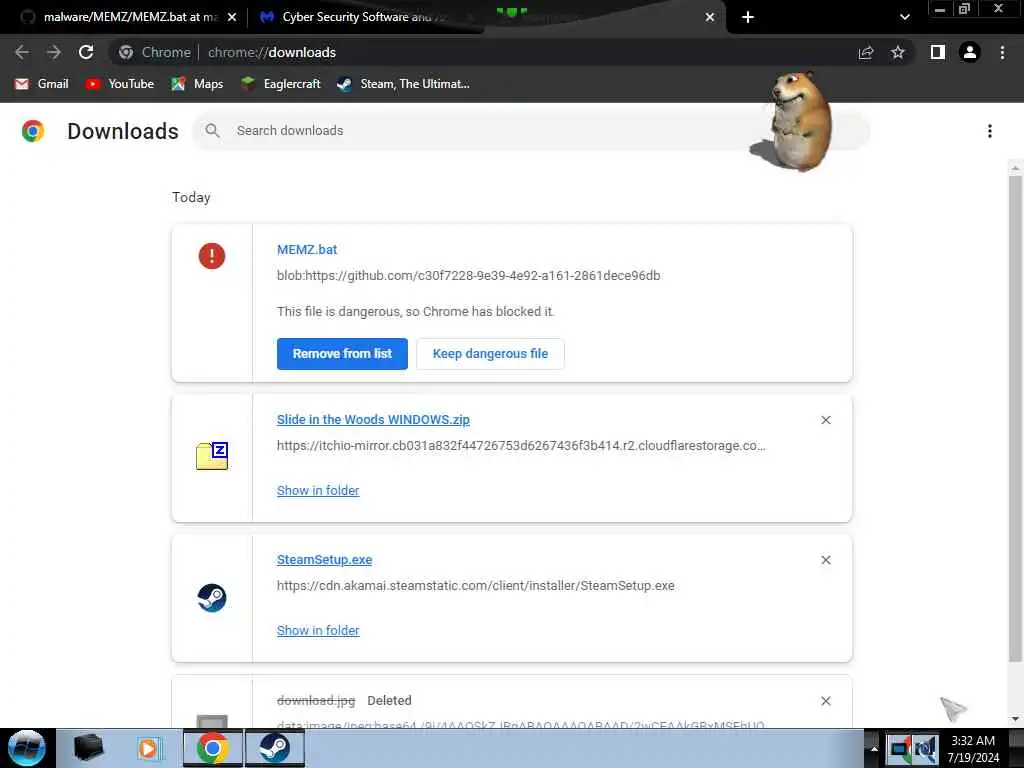The height and width of the screenshot is (768, 1024).
Task: Click the share page icon in address bar
Action: (x=866, y=52)
